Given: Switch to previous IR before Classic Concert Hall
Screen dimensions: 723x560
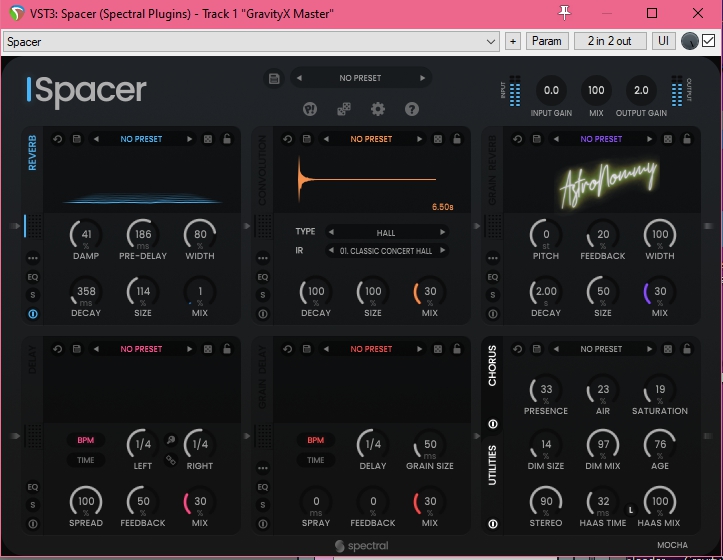Looking at the screenshot, I should (331, 250).
